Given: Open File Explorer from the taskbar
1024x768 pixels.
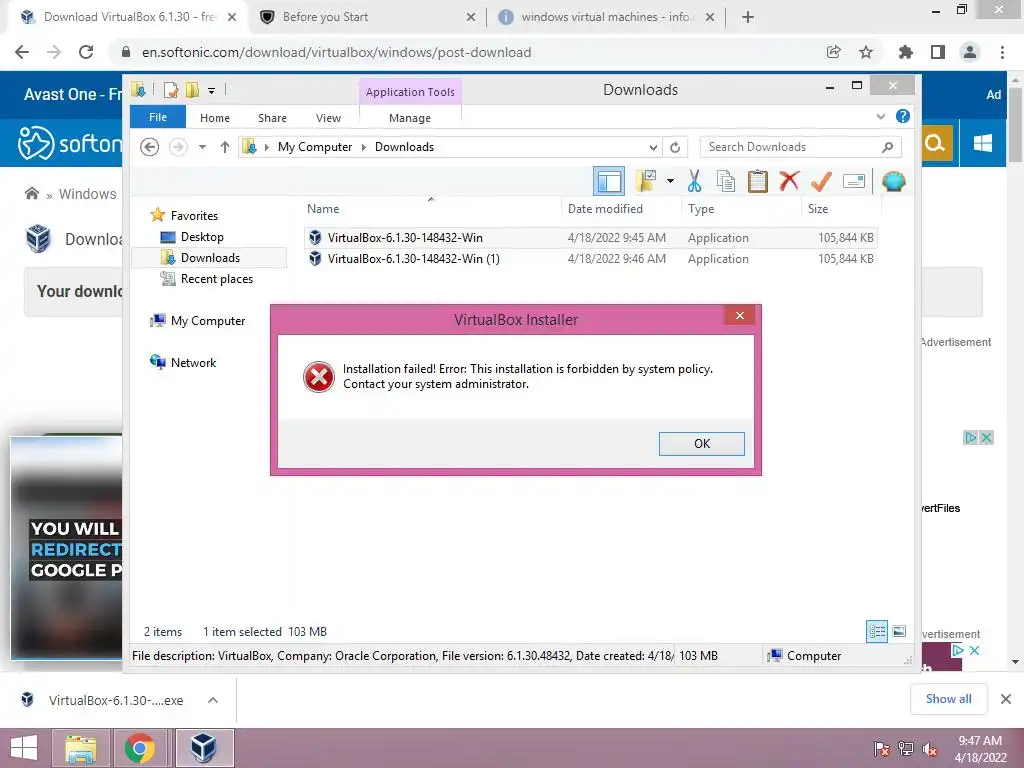Looking at the screenshot, I should [80, 748].
